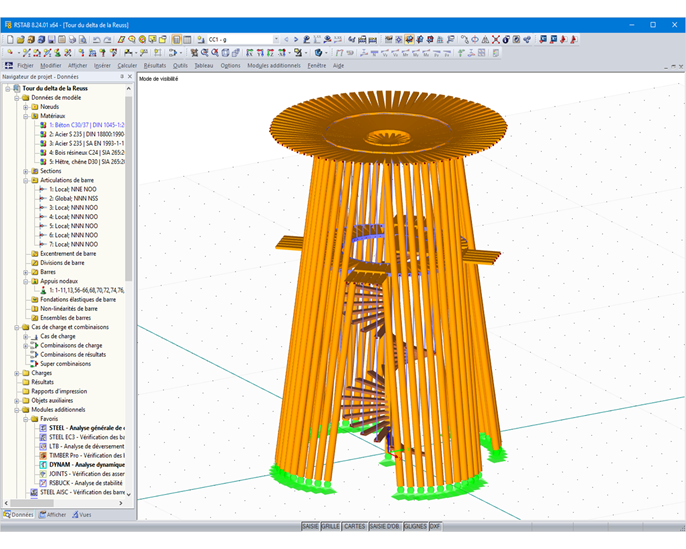The height and width of the screenshot is (549, 686).
Task: Open the Résultats menu
Action: (154, 65)
